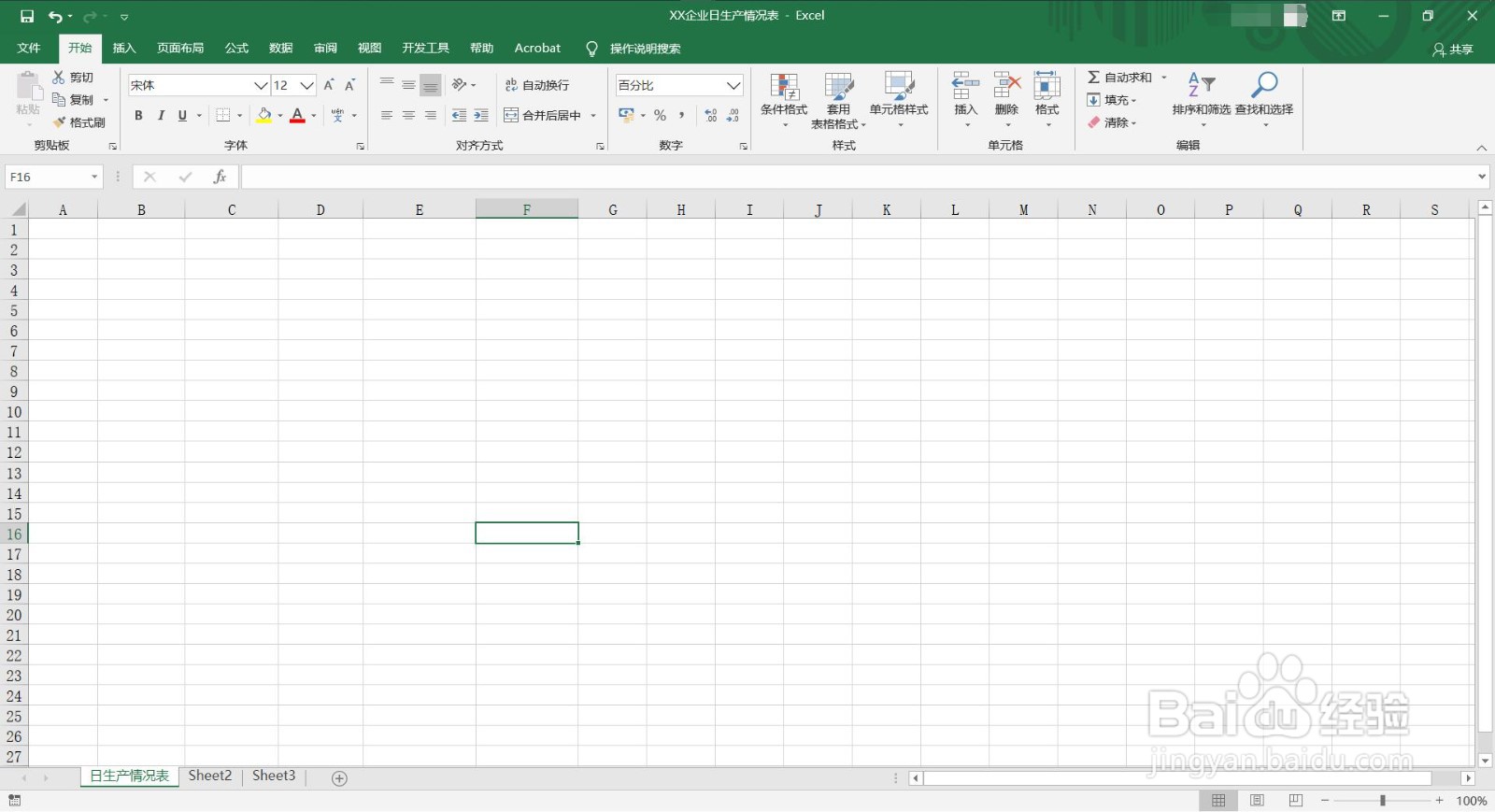Click the formula bar input field
This screenshot has height=812, width=1495.
858,177
